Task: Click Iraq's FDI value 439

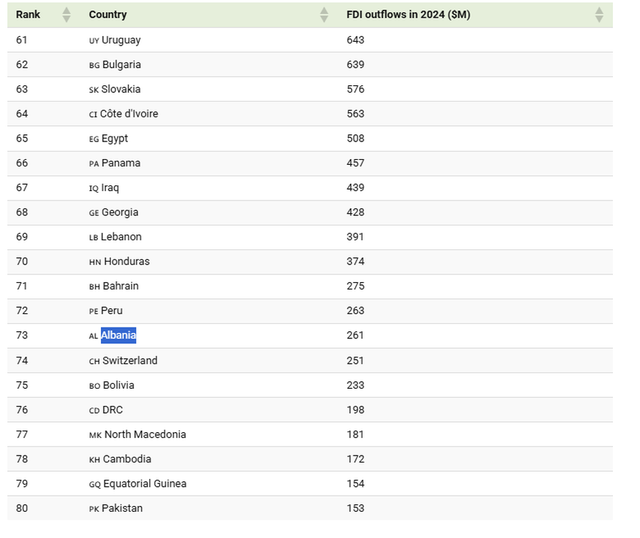Action: (355, 187)
